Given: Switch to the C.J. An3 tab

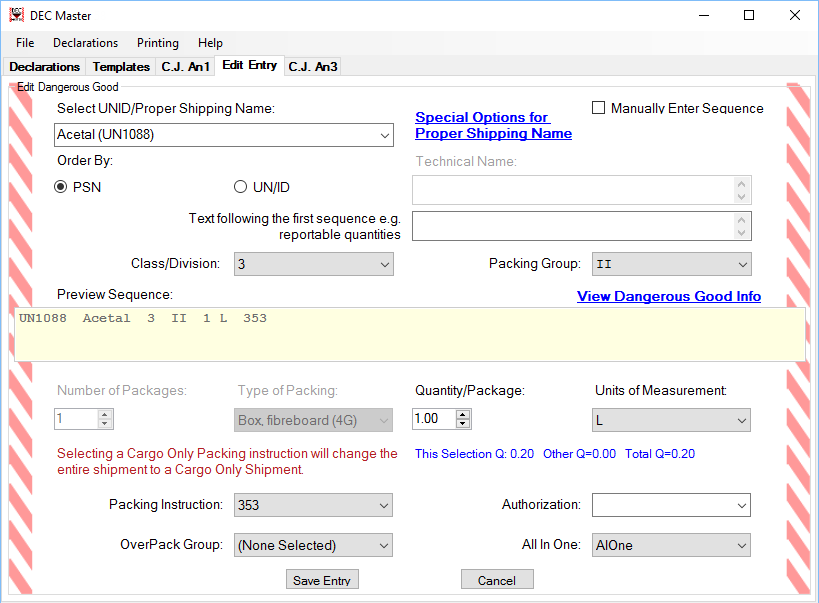Looking at the screenshot, I should pyautogui.click(x=312, y=67).
